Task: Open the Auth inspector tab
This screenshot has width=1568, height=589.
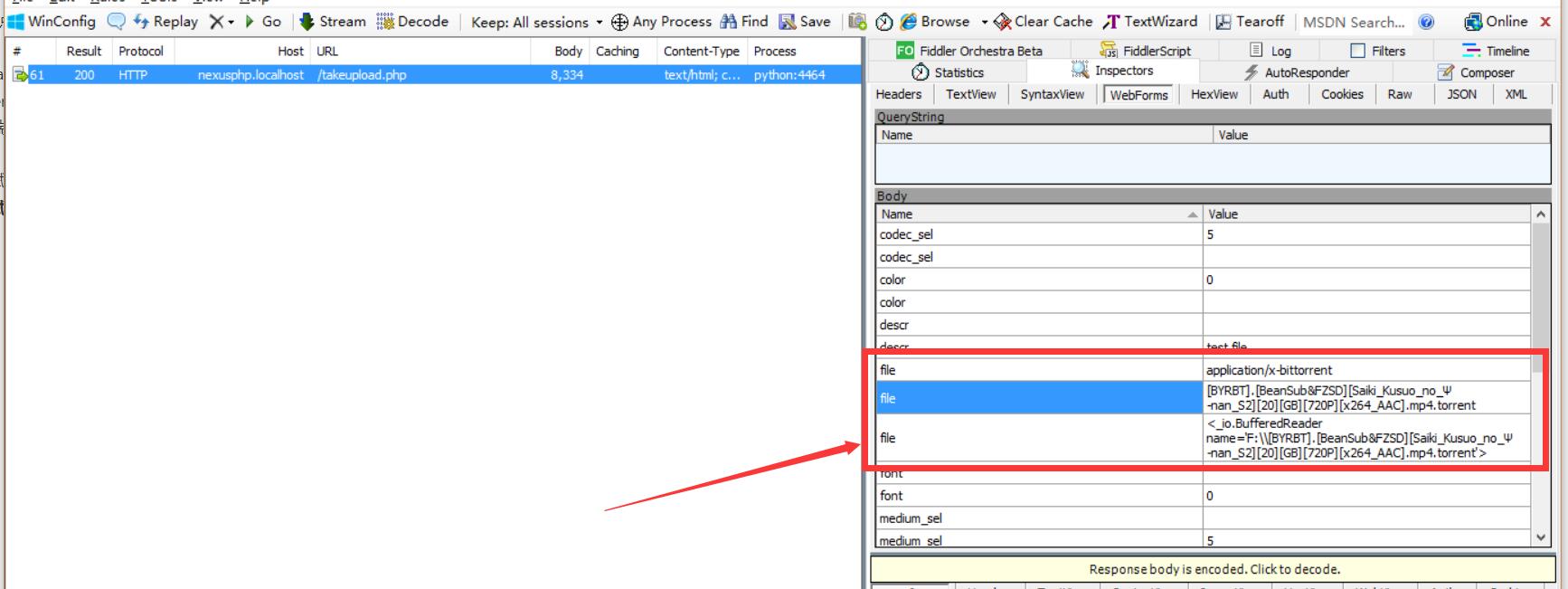Action: (x=1275, y=94)
